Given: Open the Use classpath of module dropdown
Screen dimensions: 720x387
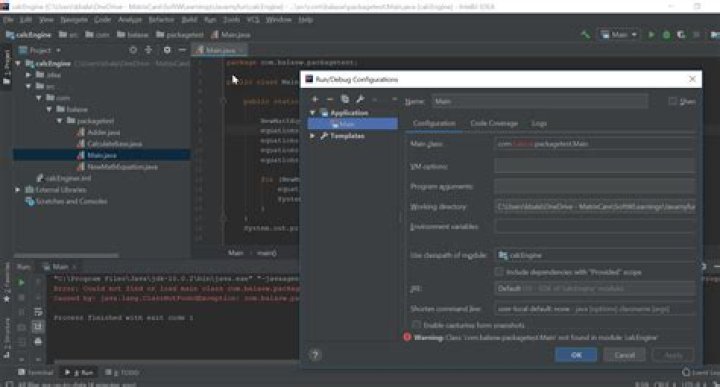Looking at the screenshot, I should (x=595, y=255).
